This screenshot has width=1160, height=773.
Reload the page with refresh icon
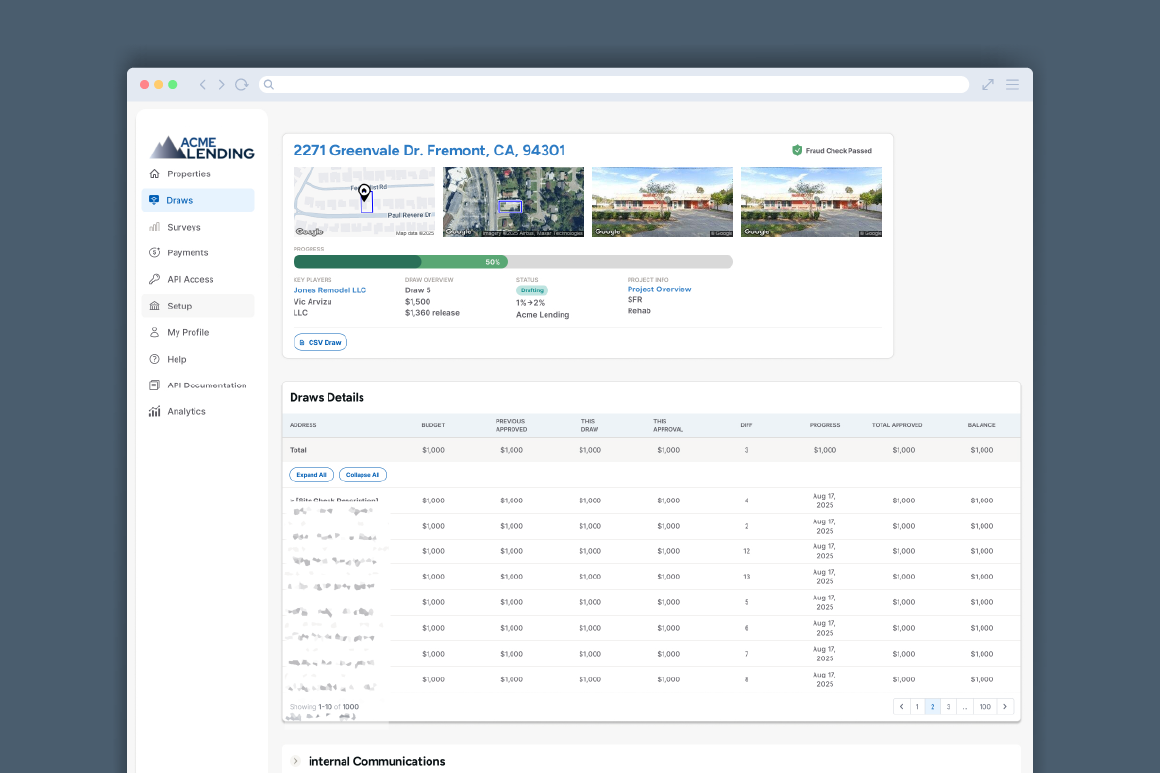[241, 84]
